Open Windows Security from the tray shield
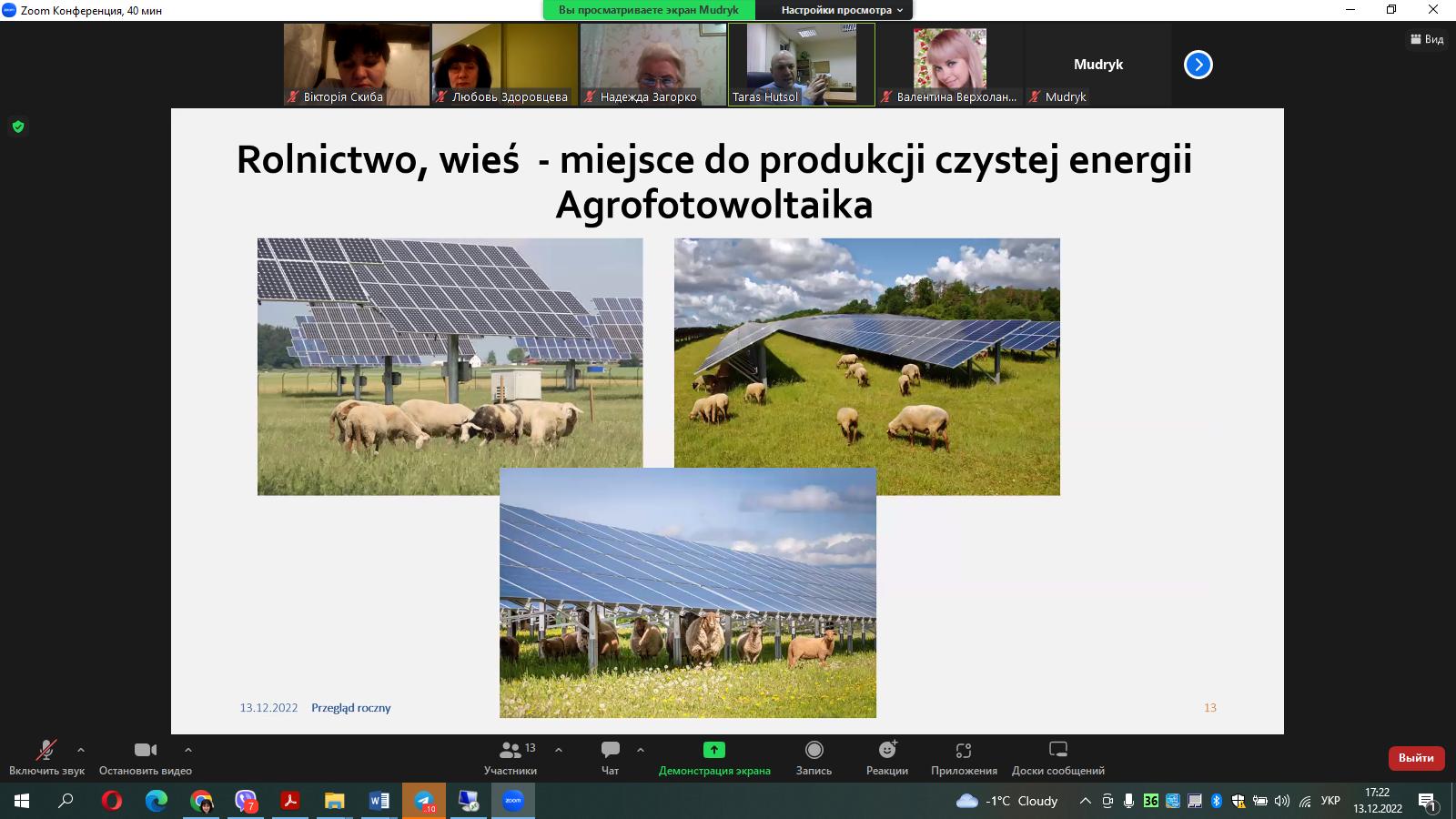The height and width of the screenshot is (819, 1456). pos(1239,801)
